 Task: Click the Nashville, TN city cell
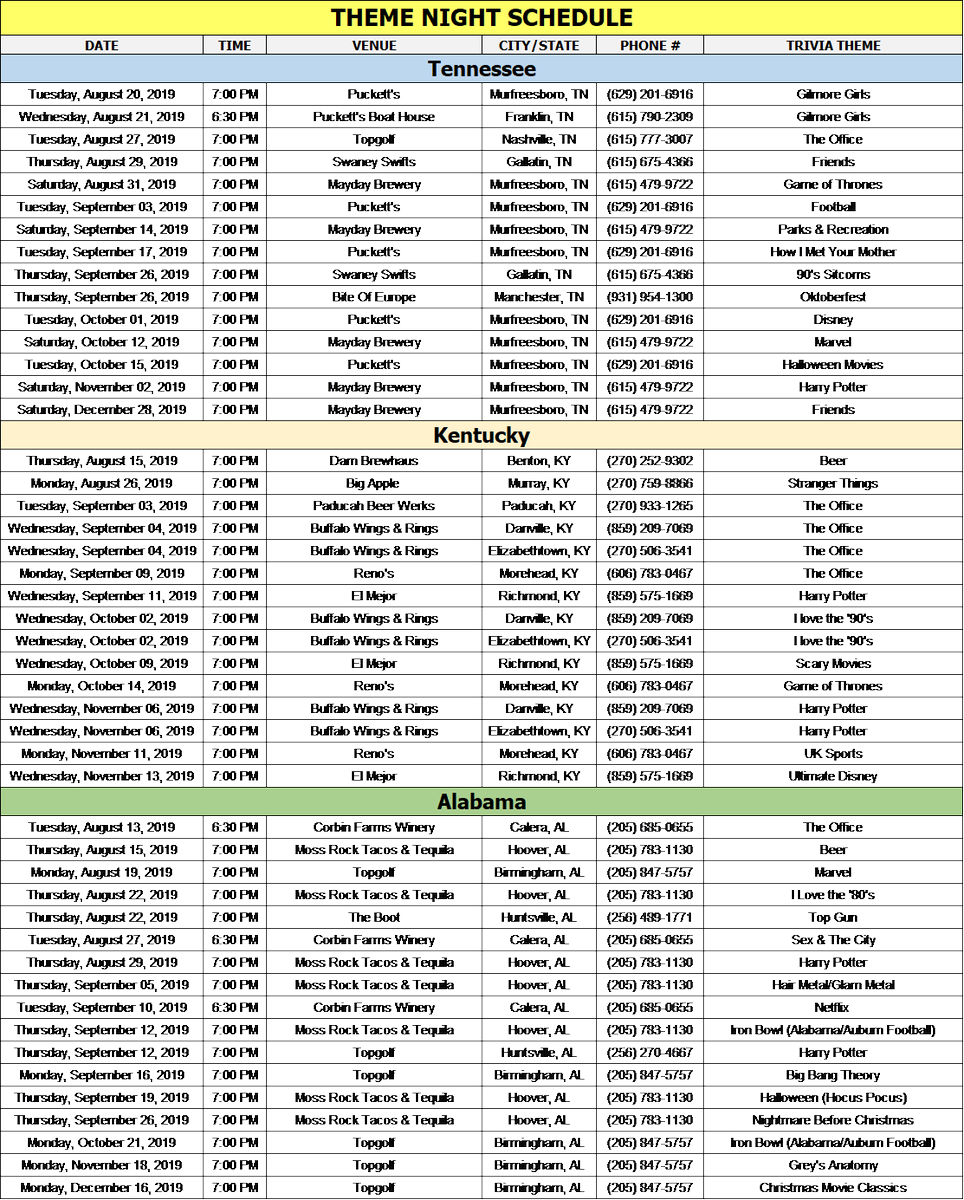[x=540, y=139]
